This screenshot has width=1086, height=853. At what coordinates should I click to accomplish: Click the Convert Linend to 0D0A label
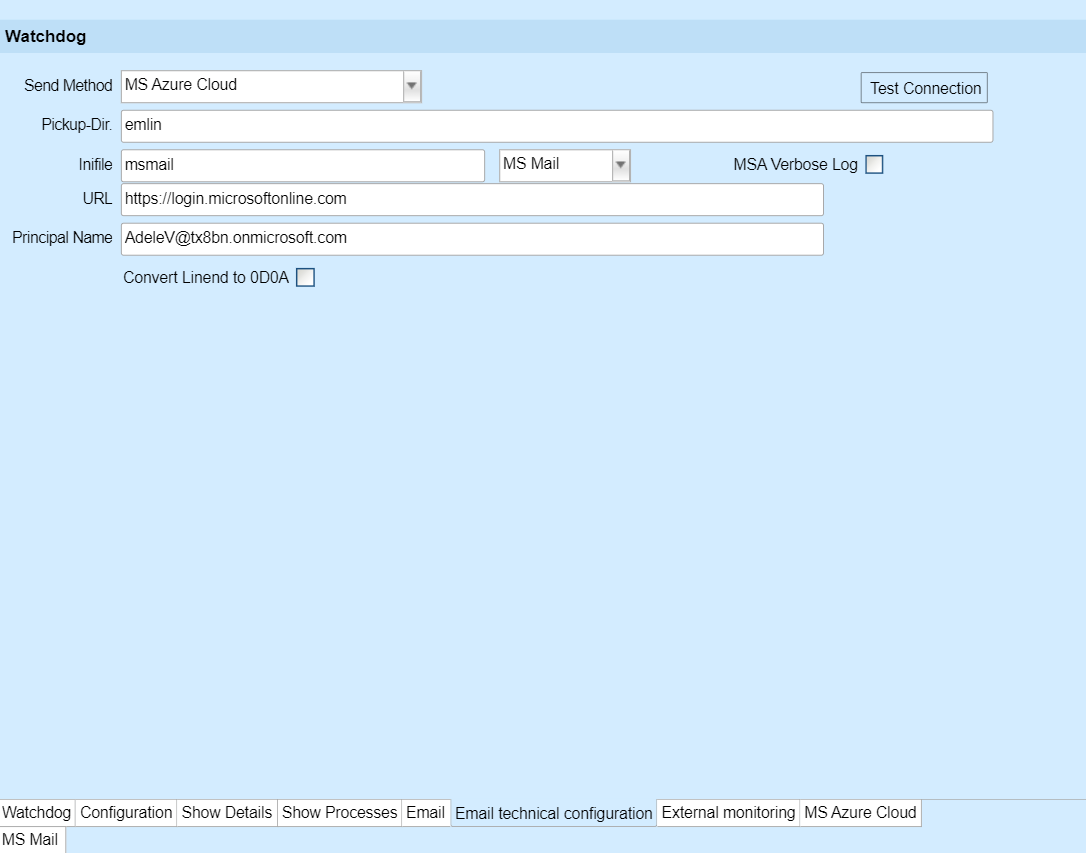coord(206,278)
